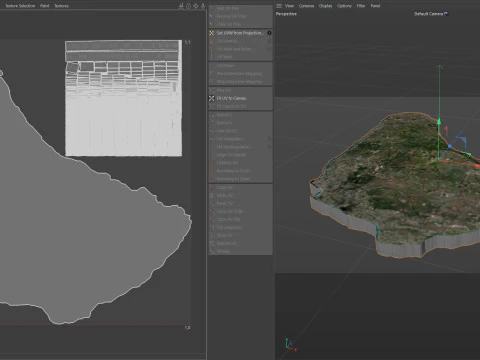The width and height of the screenshot is (480, 360).
Task: Open the viewport Options menu
Action: tap(344, 6)
